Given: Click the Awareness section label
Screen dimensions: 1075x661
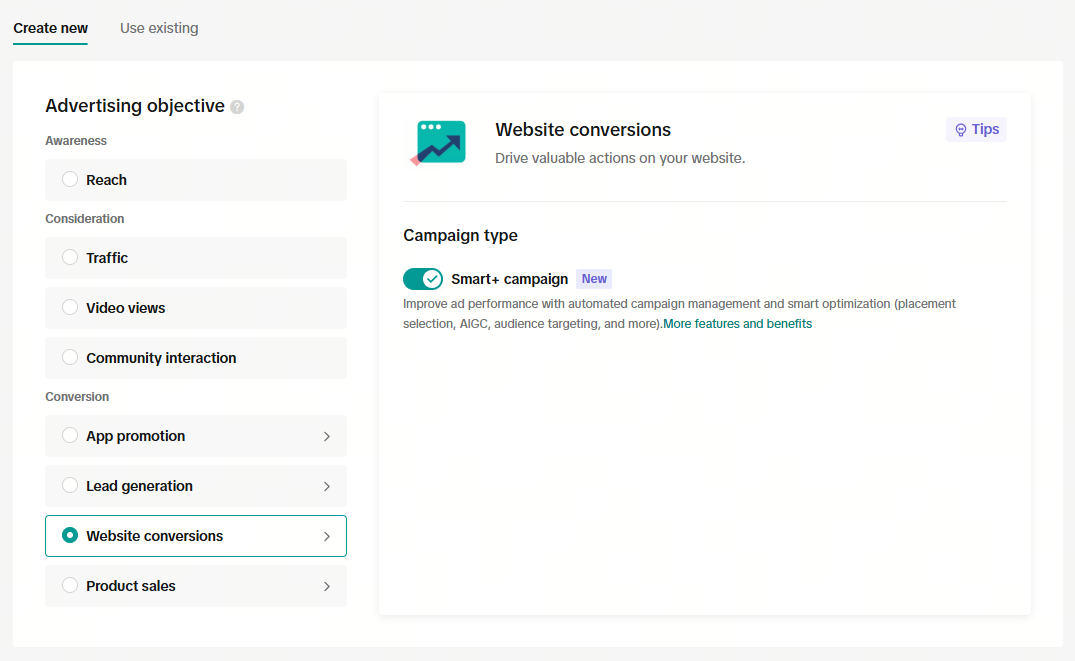Looking at the screenshot, I should click(76, 141).
